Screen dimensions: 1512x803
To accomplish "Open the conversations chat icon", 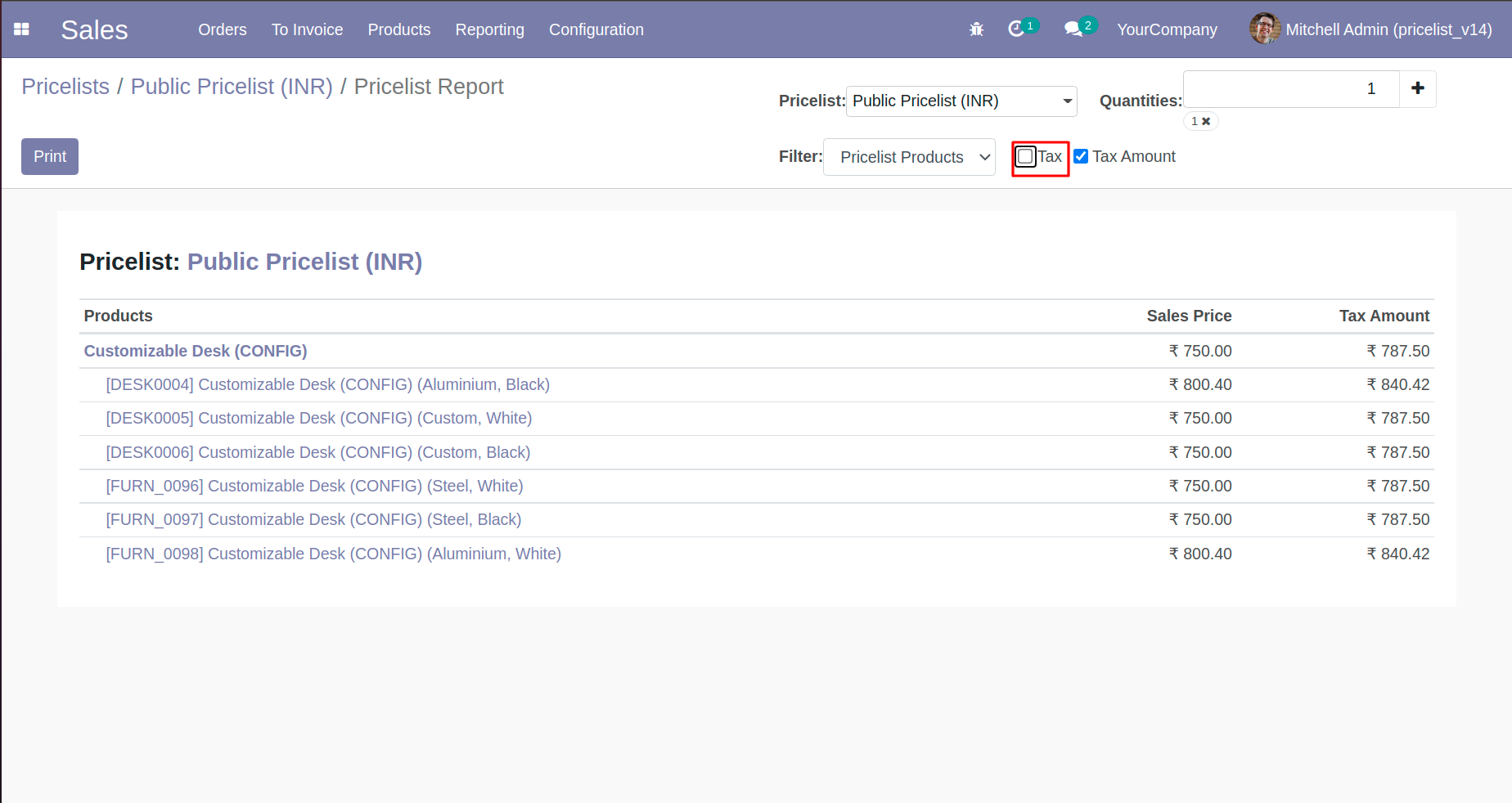I will [x=1073, y=29].
